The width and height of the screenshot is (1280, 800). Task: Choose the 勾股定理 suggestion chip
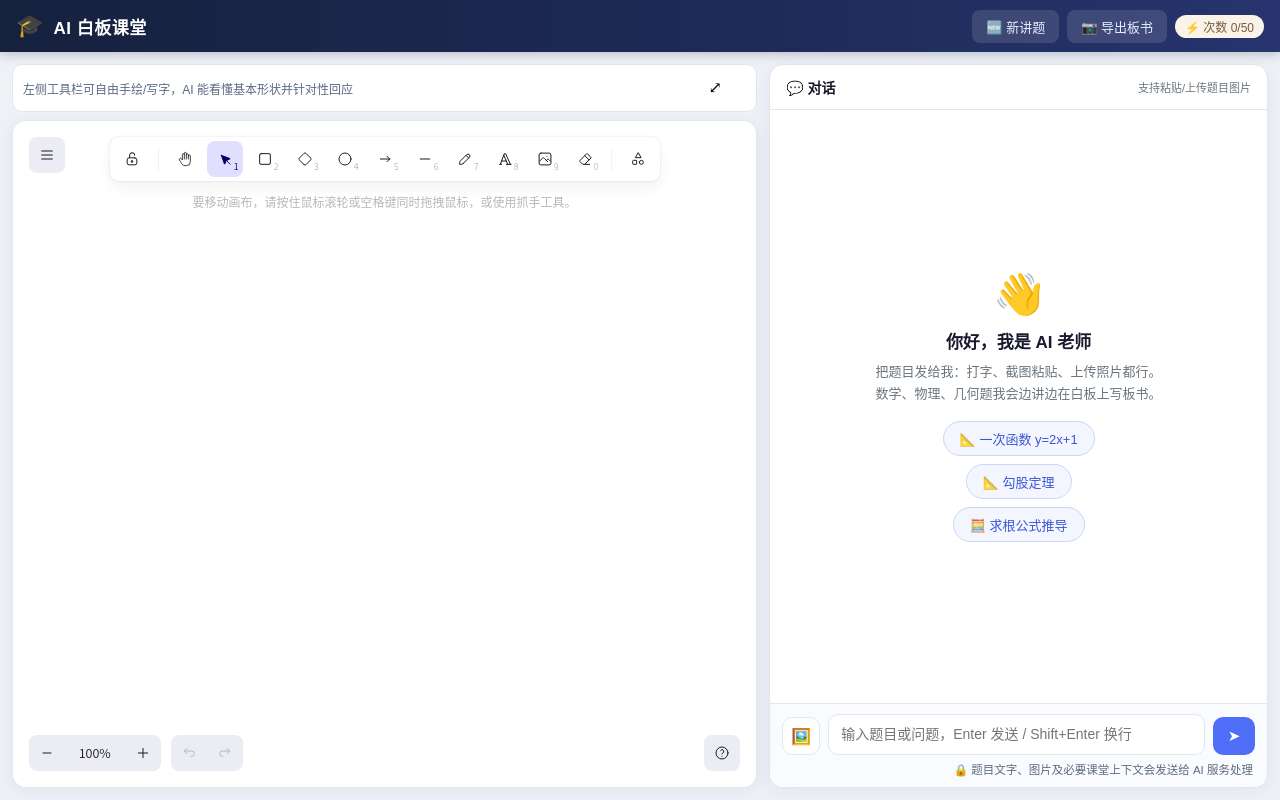pos(1019,482)
